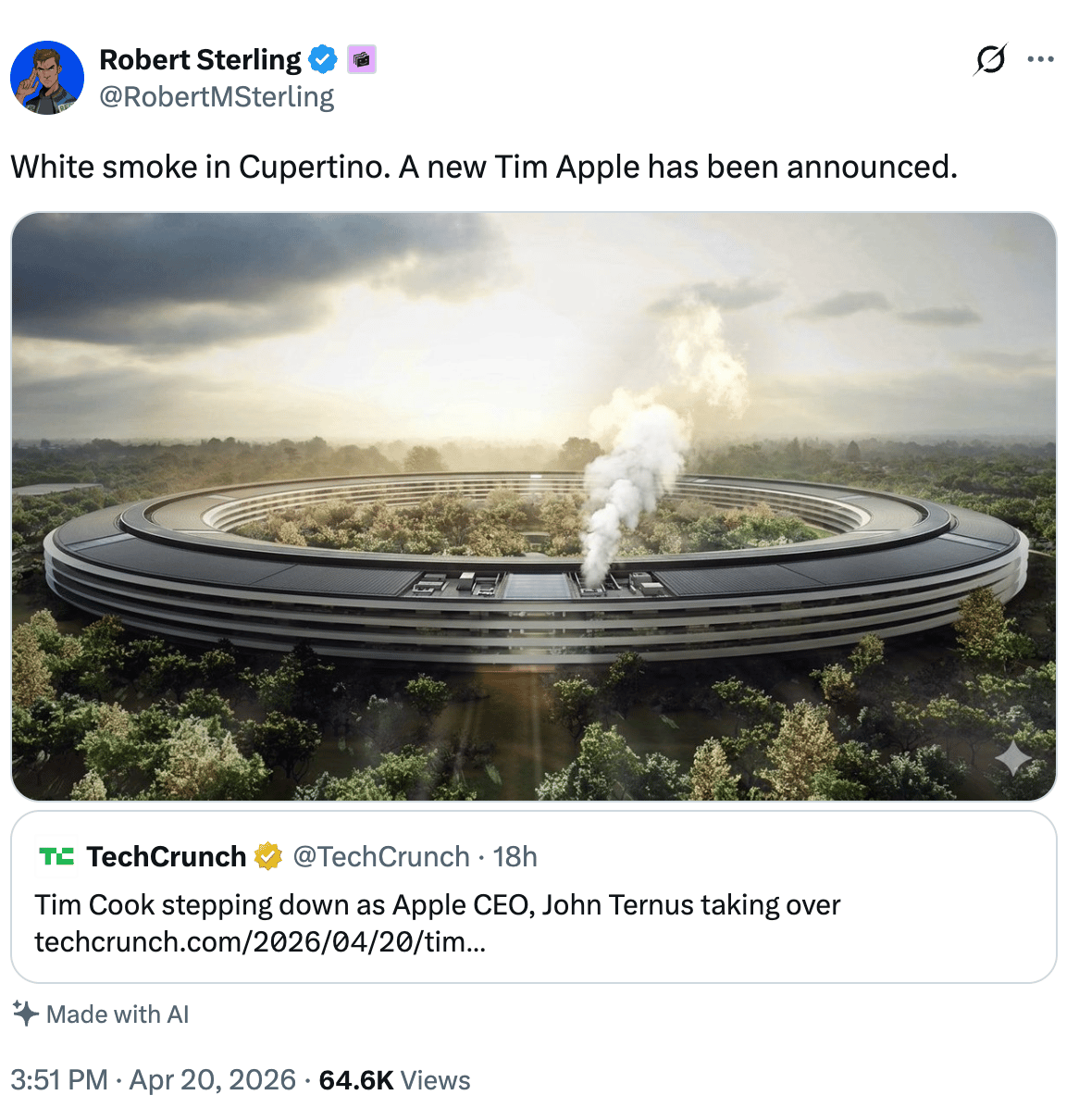Click the 3:51 PM Apr 20, 2026 timestamp
Screen dimensions: 1079x1120
tap(153, 1080)
